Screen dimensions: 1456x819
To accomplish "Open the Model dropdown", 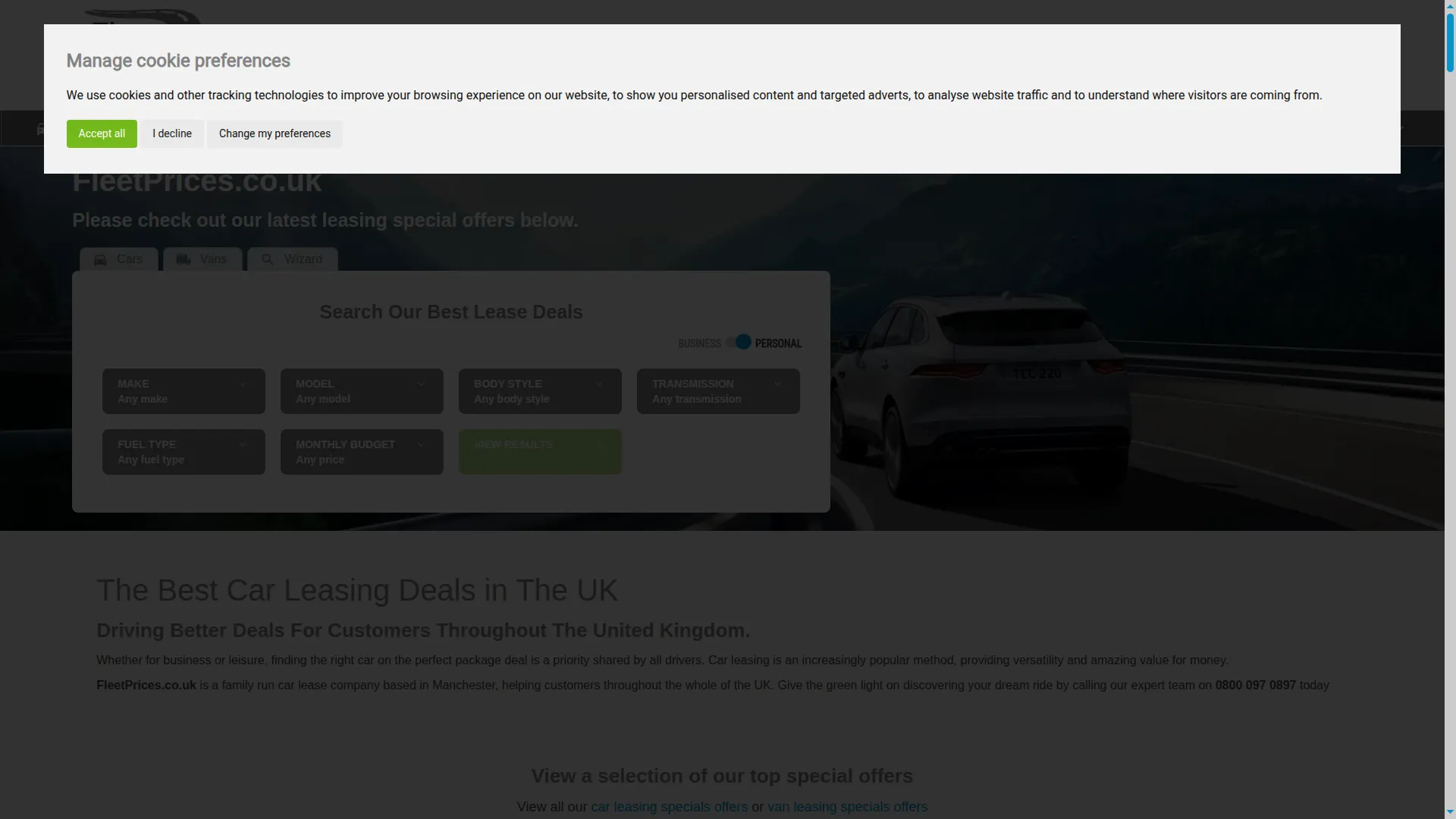I will pyautogui.click(x=362, y=391).
